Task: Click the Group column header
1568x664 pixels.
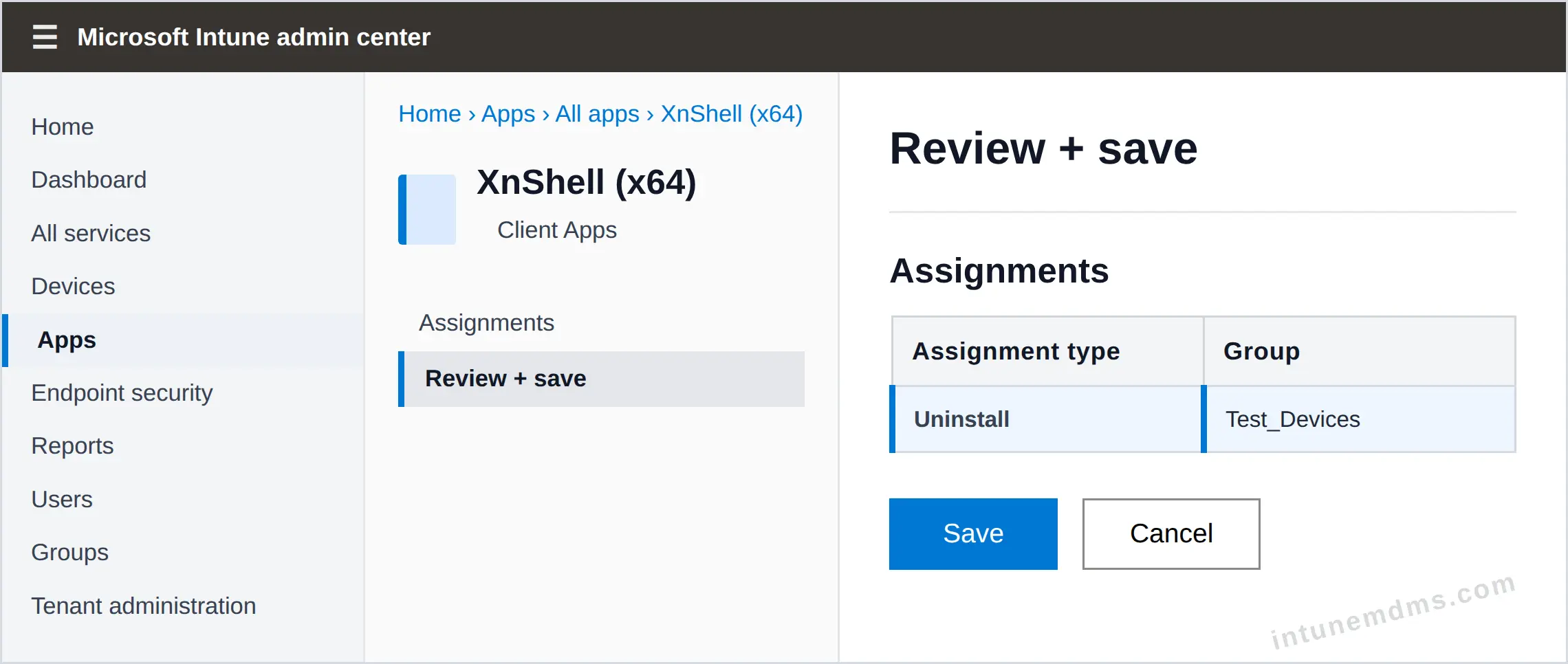Action: tap(1360, 351)
